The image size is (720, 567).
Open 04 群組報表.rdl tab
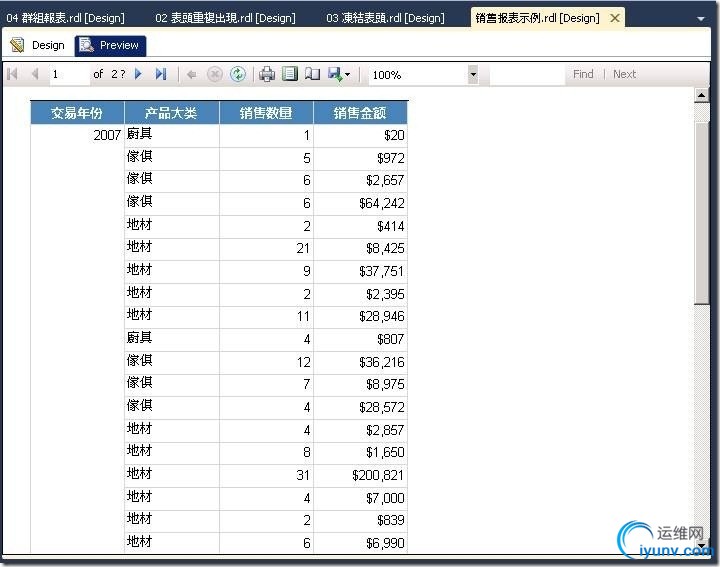tap(65, 18)
